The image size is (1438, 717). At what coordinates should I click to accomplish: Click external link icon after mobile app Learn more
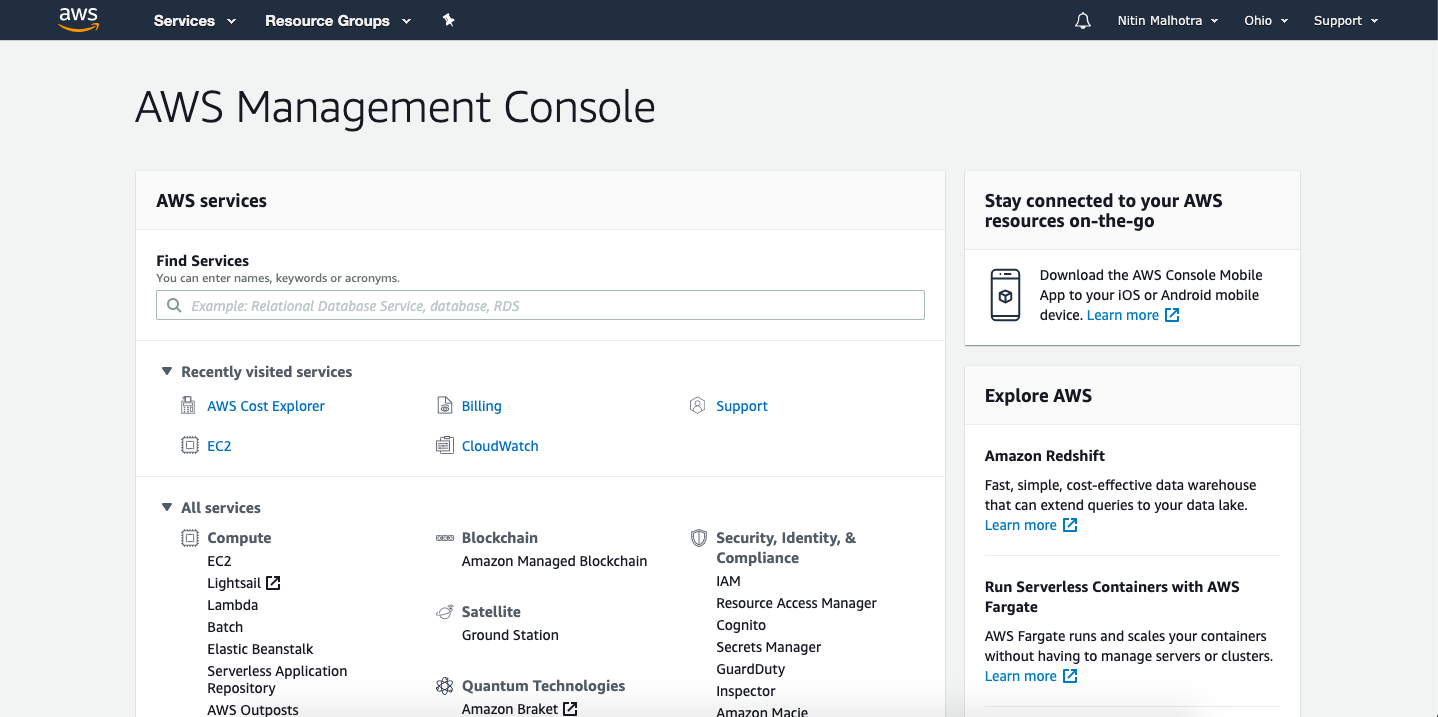pos(1172,315)
